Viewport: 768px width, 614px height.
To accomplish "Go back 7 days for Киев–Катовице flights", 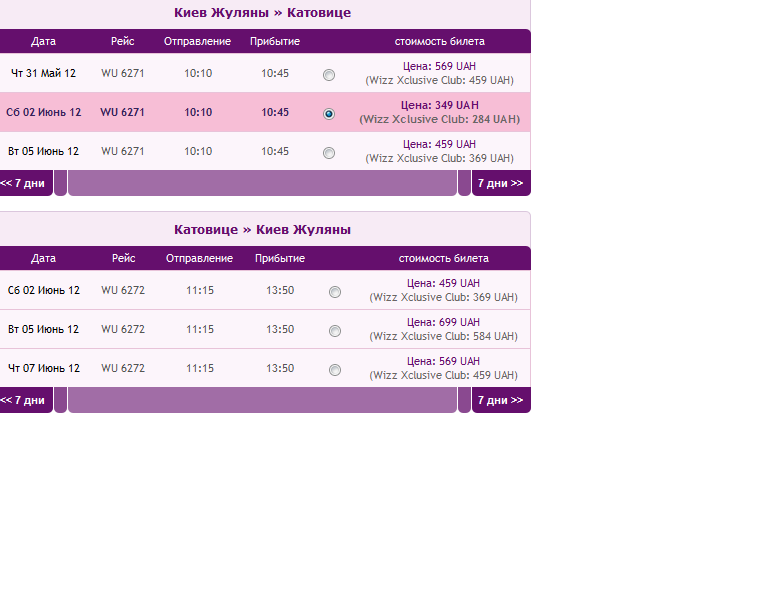I will 24,183.
